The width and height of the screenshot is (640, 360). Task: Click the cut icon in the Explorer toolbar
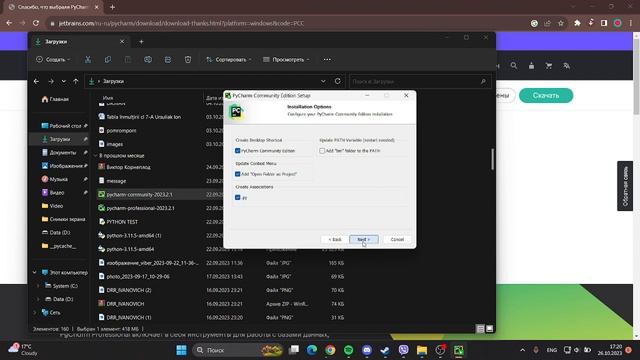click(88, 60)
